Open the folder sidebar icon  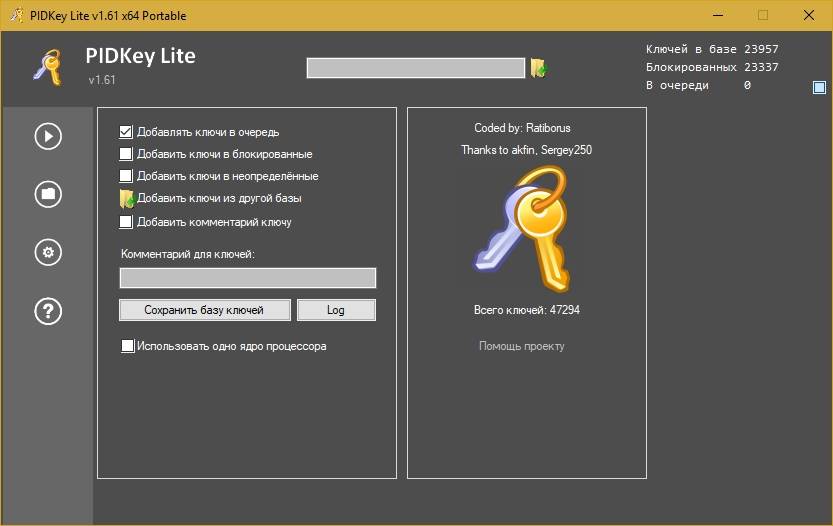tap(48, 194)
